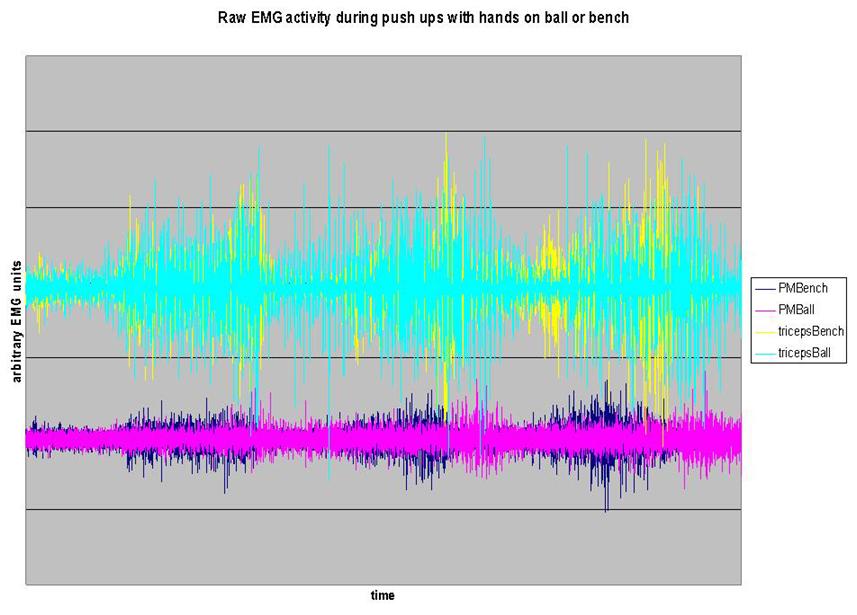
Task: Click the dense cyan tricepsBall signal band
Action: point(300,287)
